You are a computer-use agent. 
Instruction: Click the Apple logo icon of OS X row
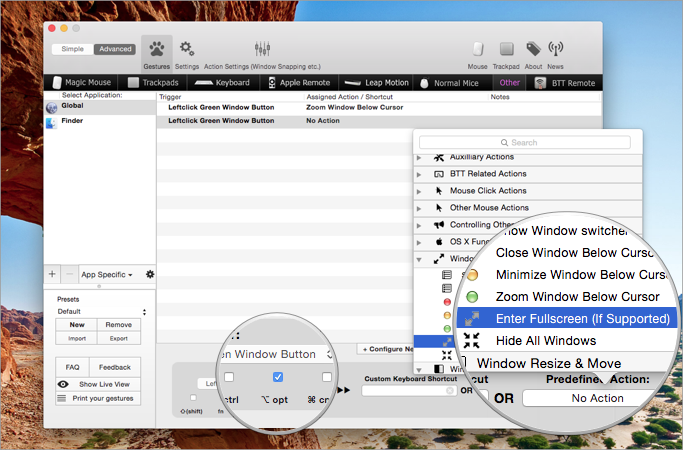(439, 241)
